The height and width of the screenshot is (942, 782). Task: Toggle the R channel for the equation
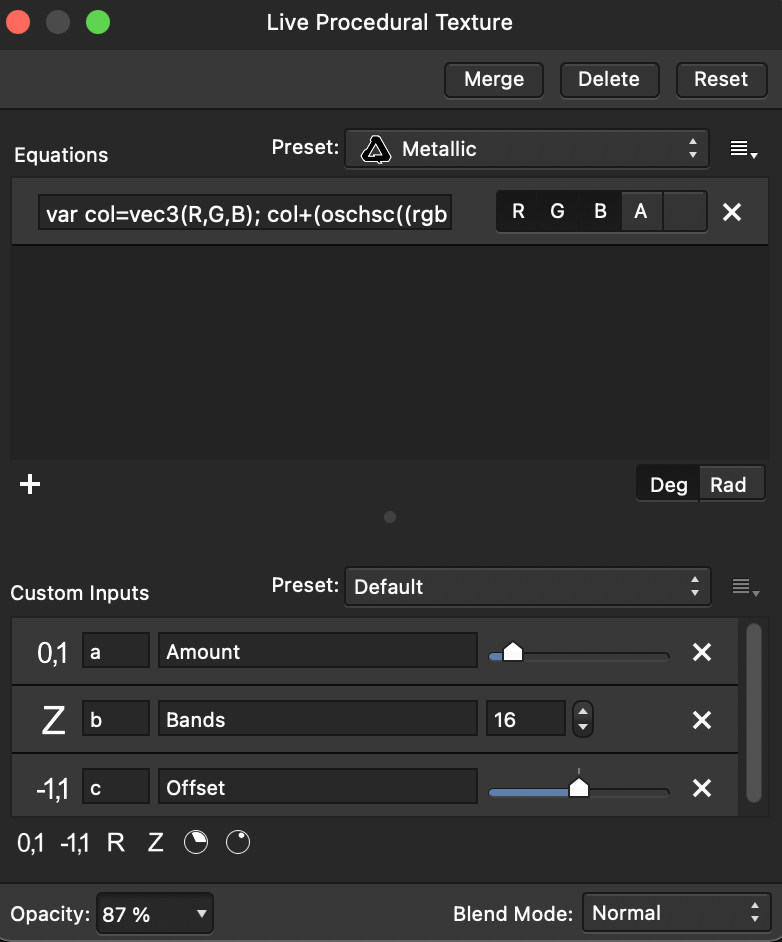(x=518, y=212)
